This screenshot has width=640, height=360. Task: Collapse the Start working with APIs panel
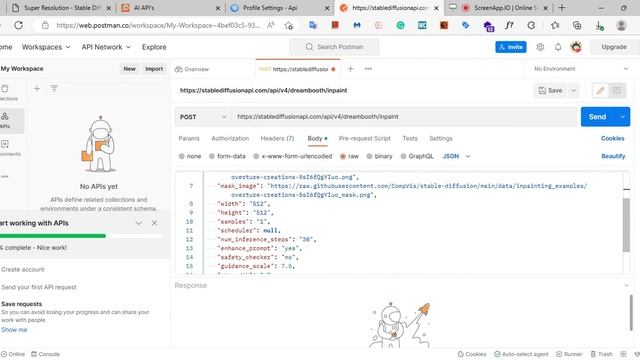coord(138,223)
